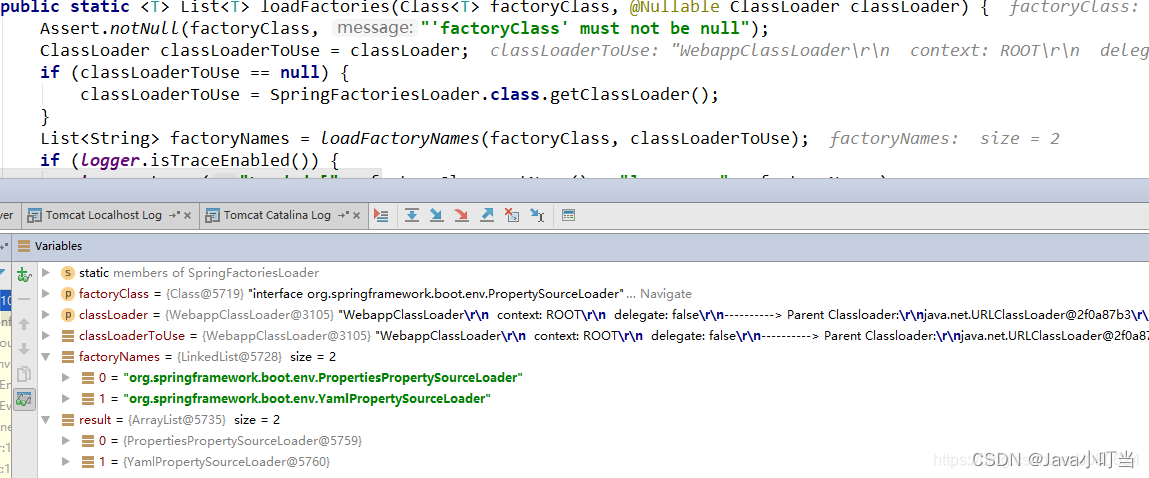
Task: Click SpringFactoriesLoader.class.getClassLoader() in editor
Action: [x=495, y=95]
